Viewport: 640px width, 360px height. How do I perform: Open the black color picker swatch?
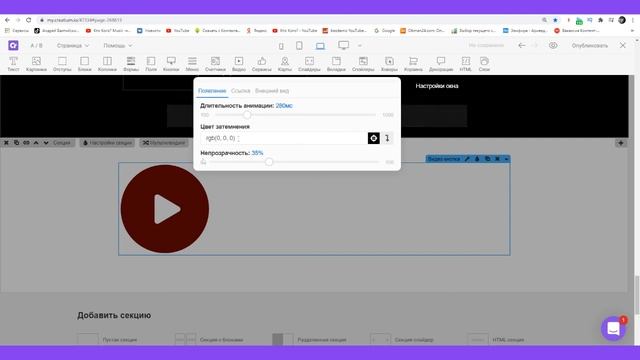(x=373, y=138)
